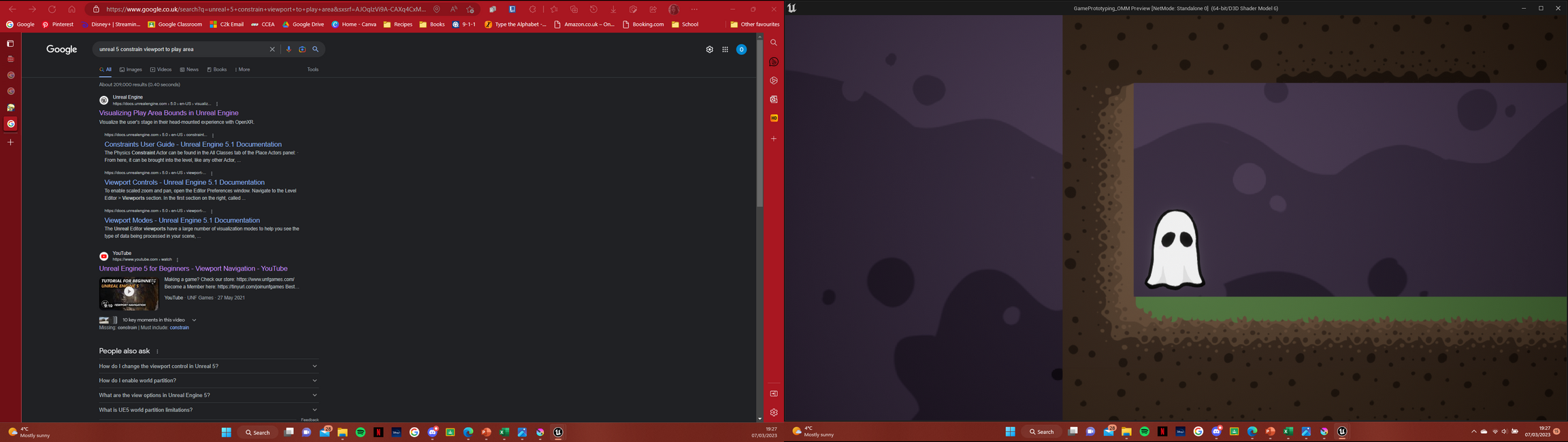The image size is (1568, 442).
Task: Expand "How do I enable world partition?"
Action: coord(208,381)
